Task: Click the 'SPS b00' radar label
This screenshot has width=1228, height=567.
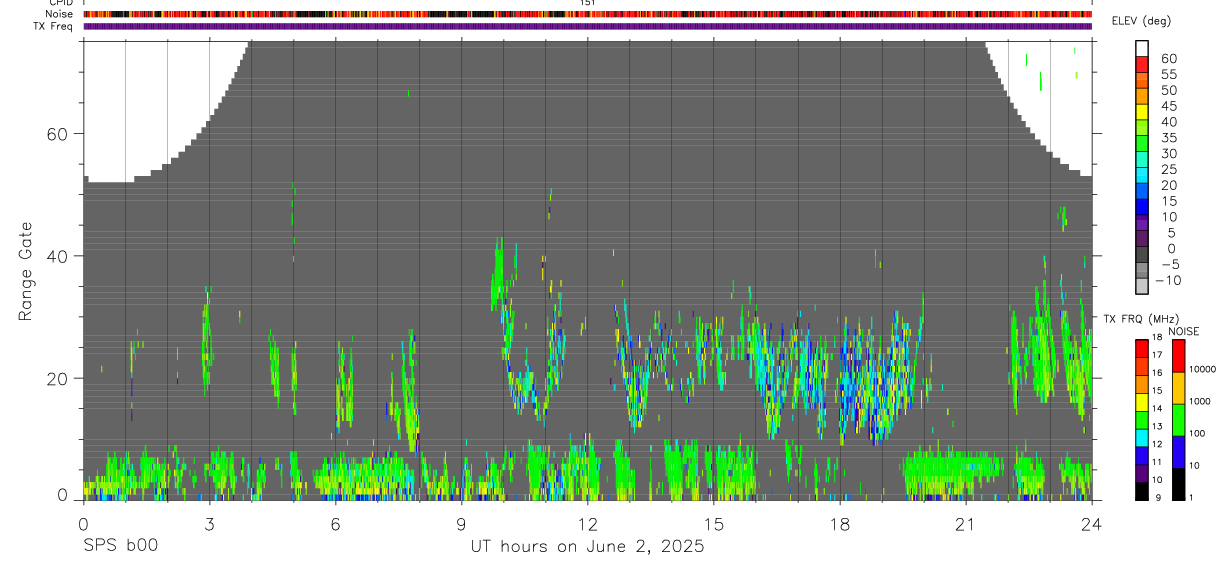Action: pos(120,547)
